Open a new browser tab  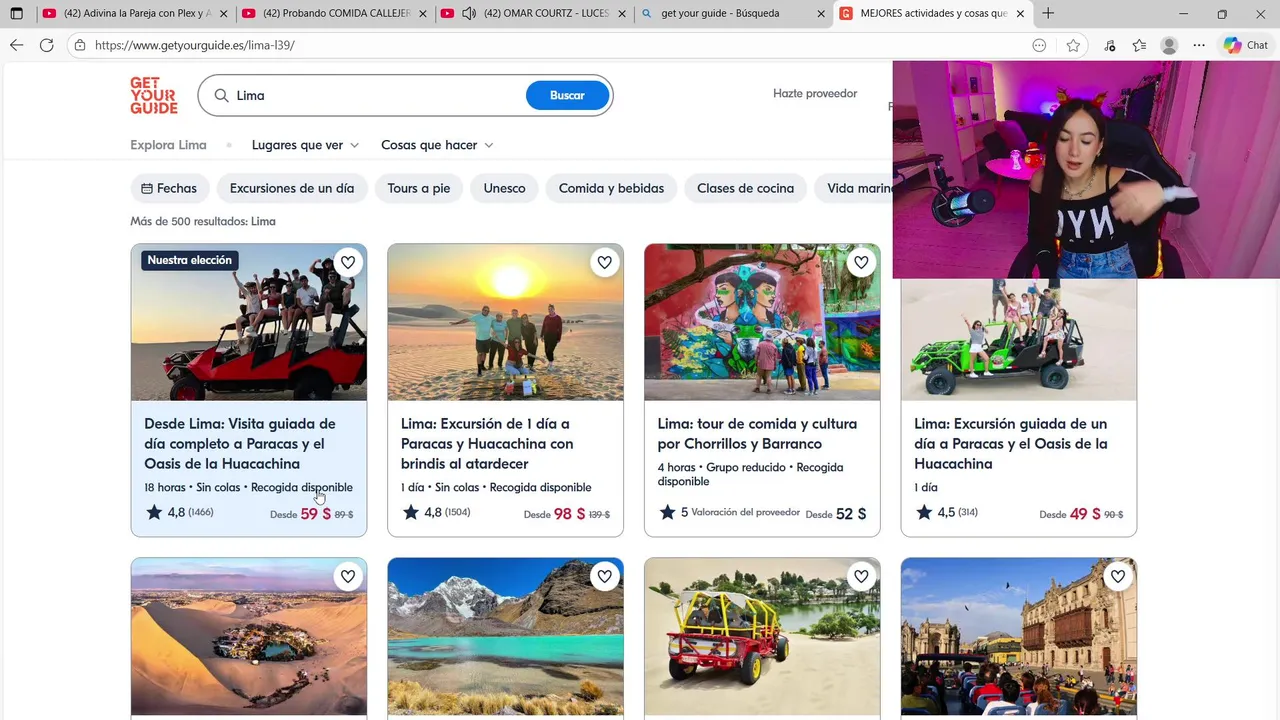coord(1048,14)
